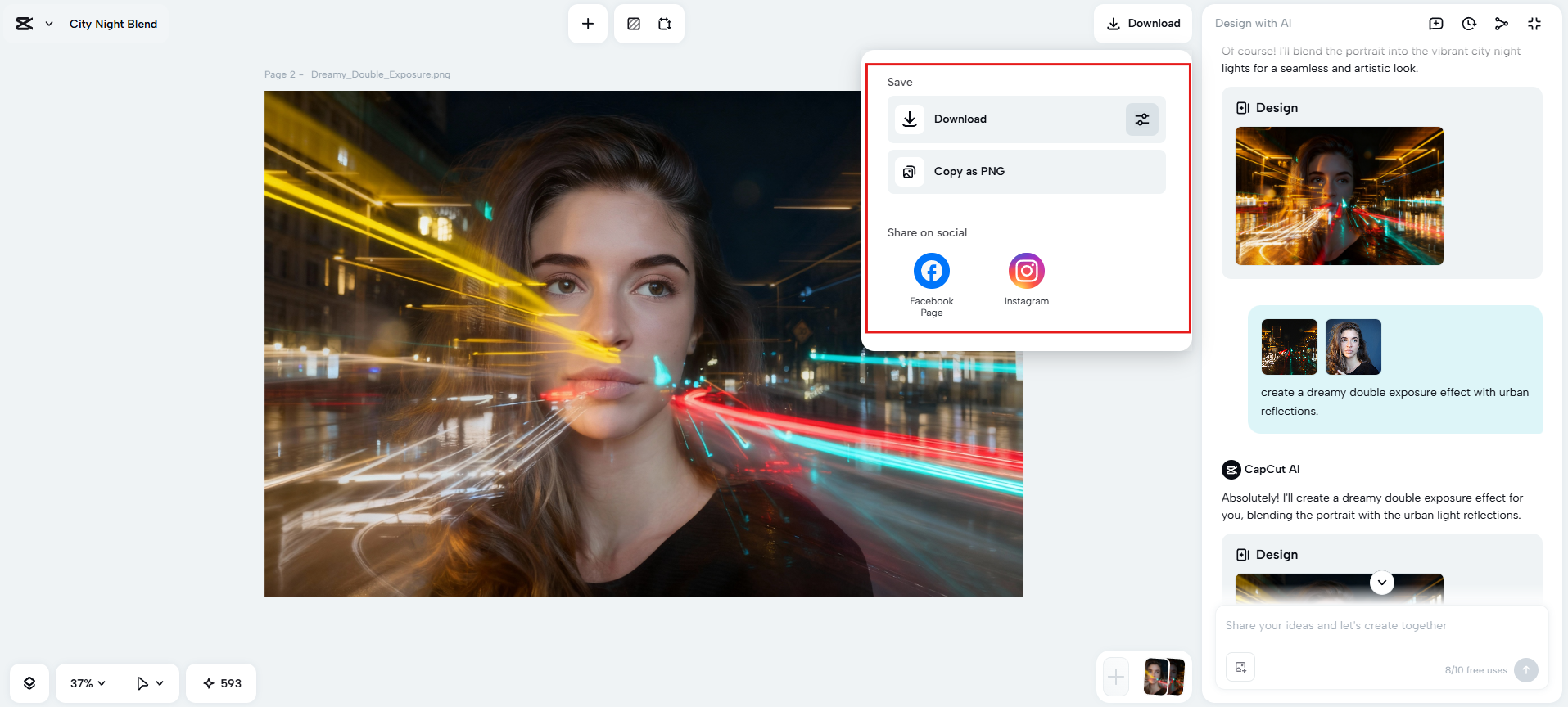Screen dimensions: 1568x707
Task: Click the add image icon in the chat box
Action: [1240, 667]
